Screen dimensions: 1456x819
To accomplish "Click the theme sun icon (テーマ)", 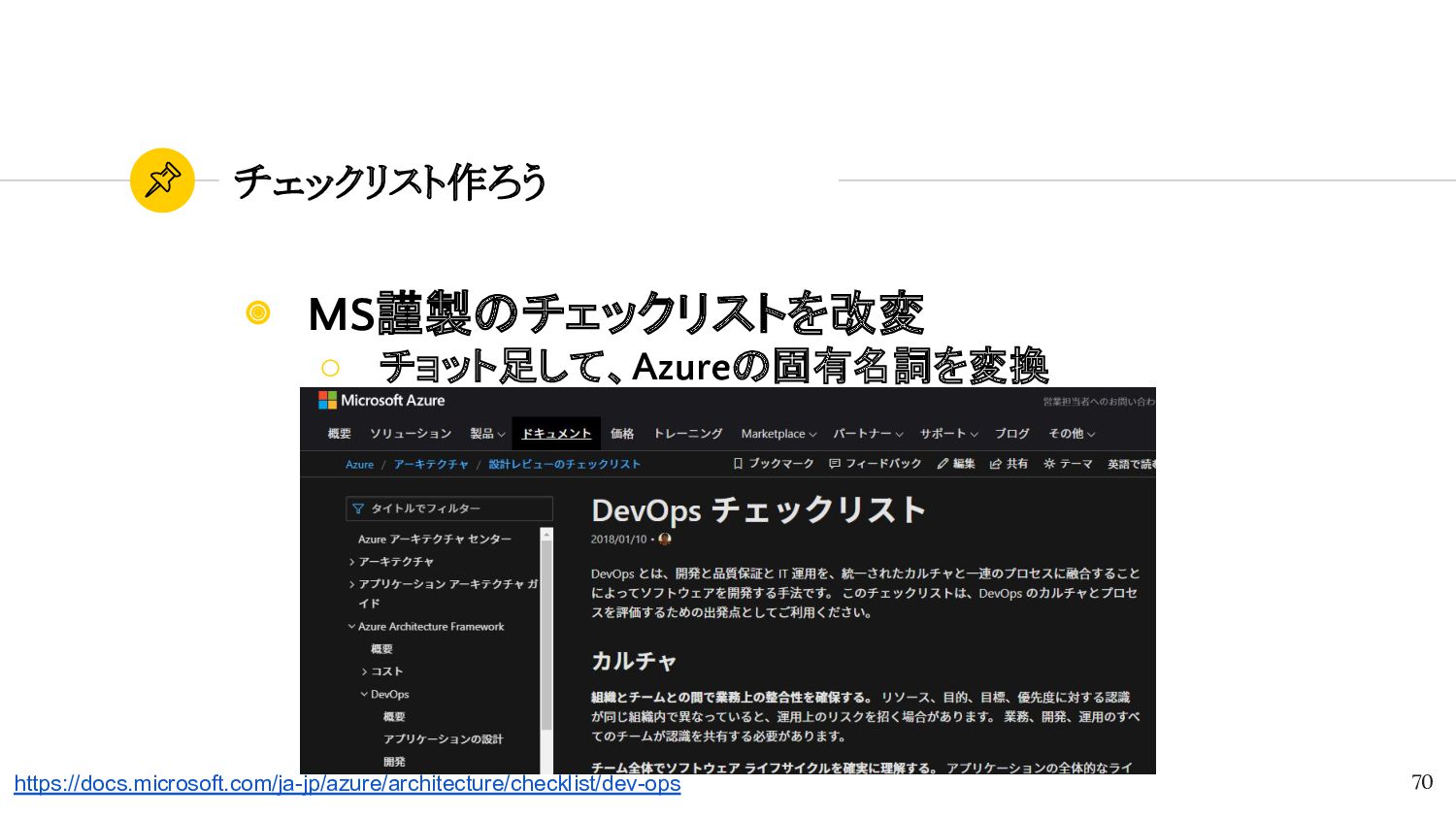I will point(1049,464).
